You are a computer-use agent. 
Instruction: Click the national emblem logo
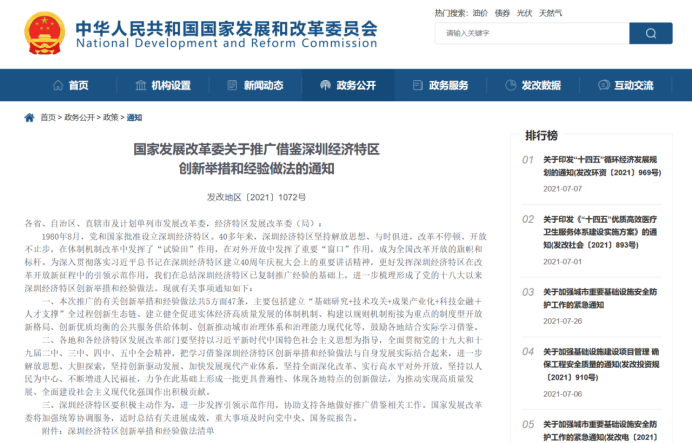(x=43, y=33)
